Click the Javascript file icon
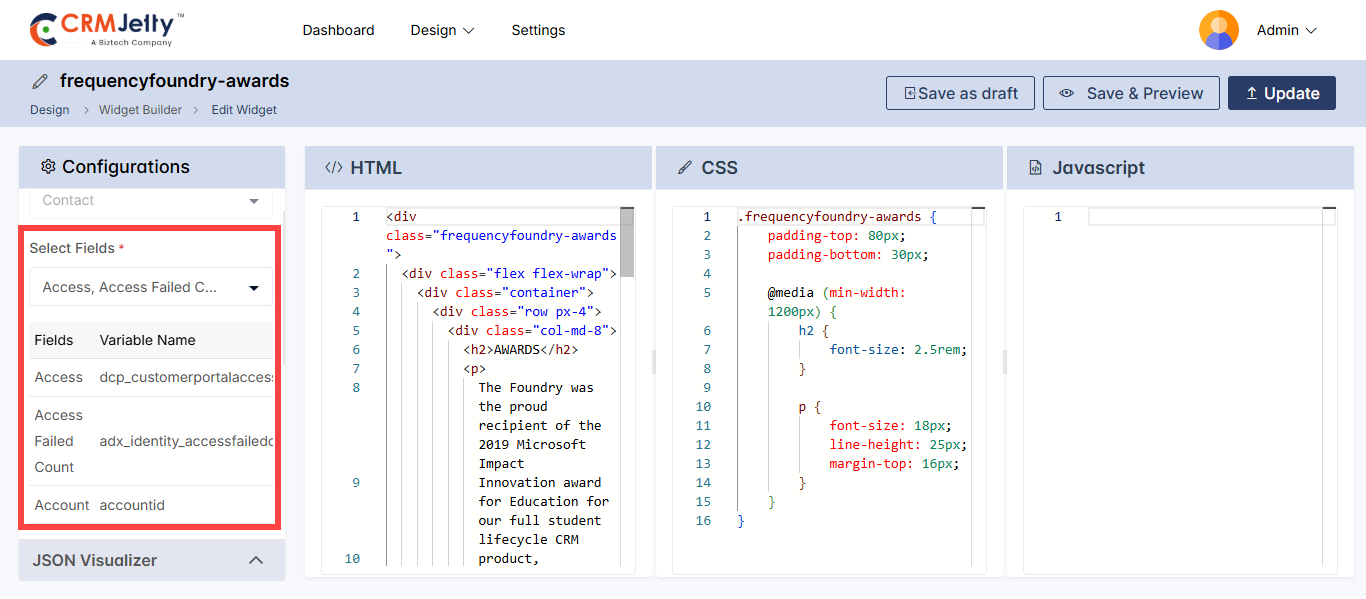This screenshot has height=599, width=1366. [1036, 168]
